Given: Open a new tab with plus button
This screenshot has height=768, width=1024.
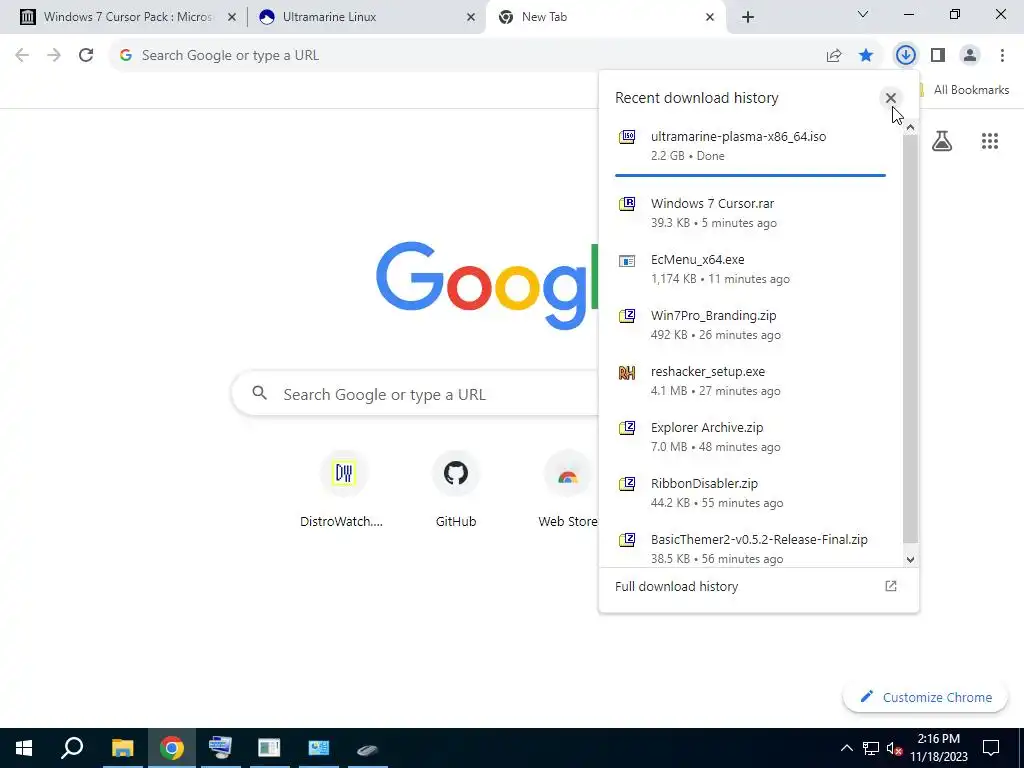Looking at the screenshot, I should [748, 18].
